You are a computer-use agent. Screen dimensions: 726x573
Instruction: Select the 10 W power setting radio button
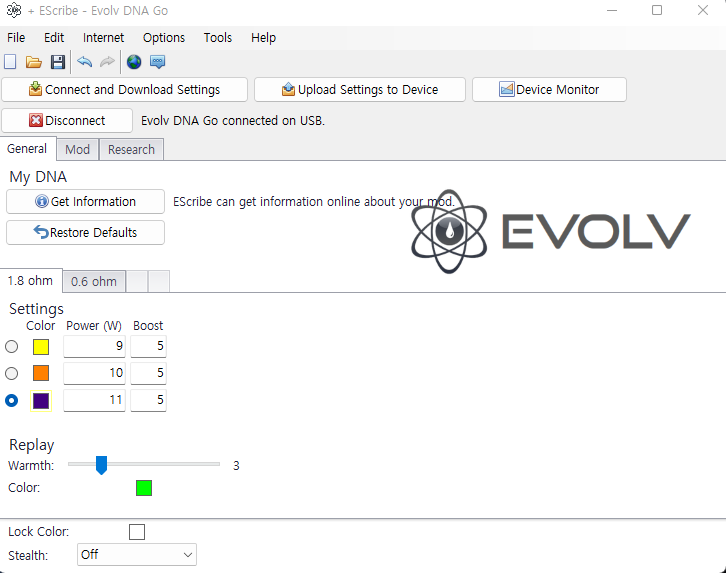click(x=12, y=373)
